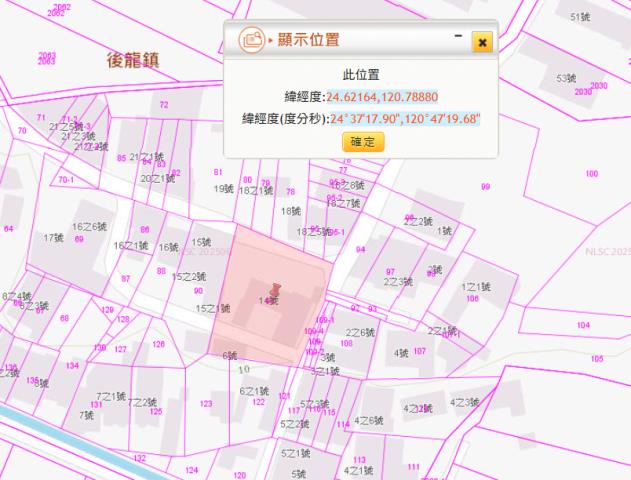Click house label 1之1號
The width and height of the screenshot is (631, 480).
(476, 287)
